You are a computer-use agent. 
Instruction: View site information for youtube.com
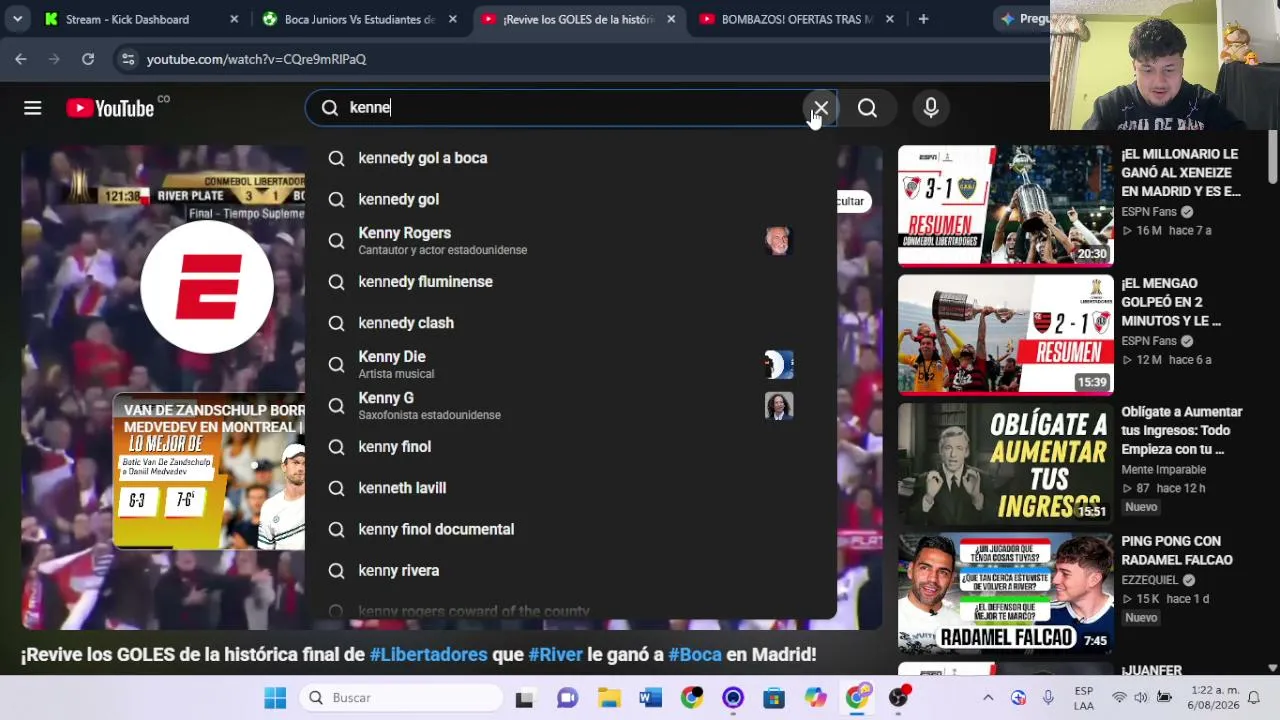[128, 59]
